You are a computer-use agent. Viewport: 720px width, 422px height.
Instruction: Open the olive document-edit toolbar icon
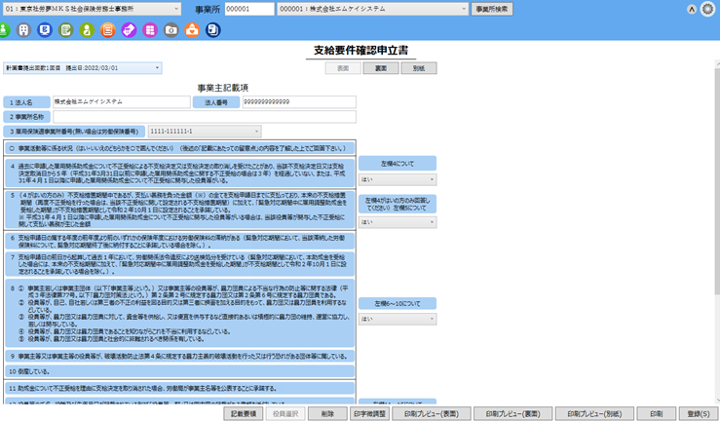pyautogui.click(x=66, y=30)
